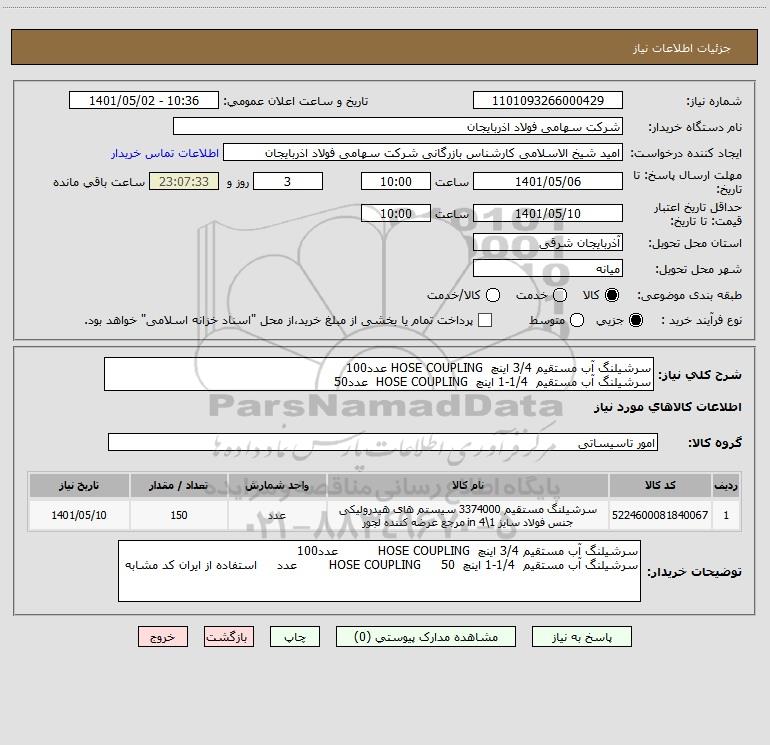Click the need number field 1101093266000429
Image resolution: width=770 pixels, height=745 pixels.
point(548,101)
